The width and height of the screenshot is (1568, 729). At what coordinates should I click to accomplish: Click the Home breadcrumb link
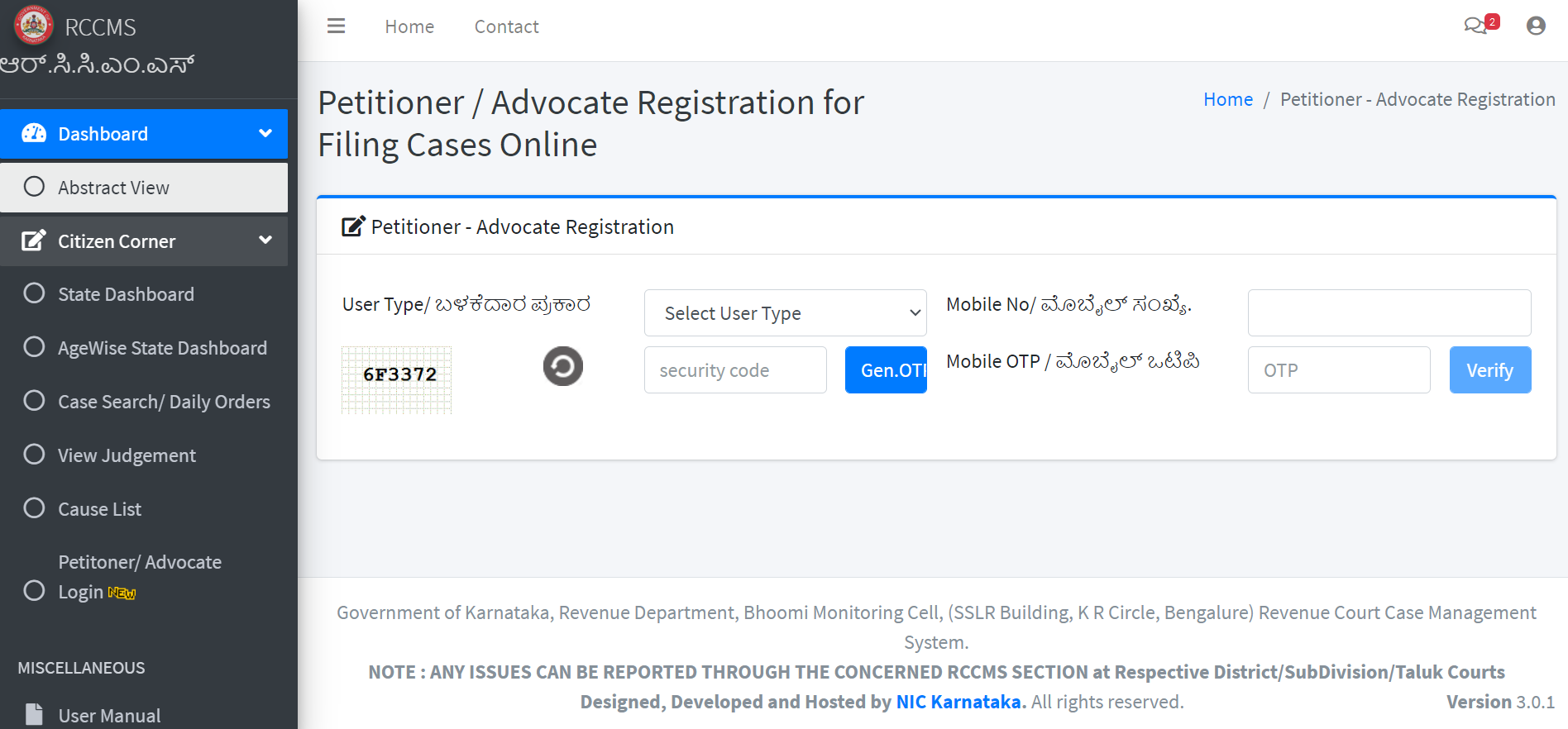tap(1227, 98)
